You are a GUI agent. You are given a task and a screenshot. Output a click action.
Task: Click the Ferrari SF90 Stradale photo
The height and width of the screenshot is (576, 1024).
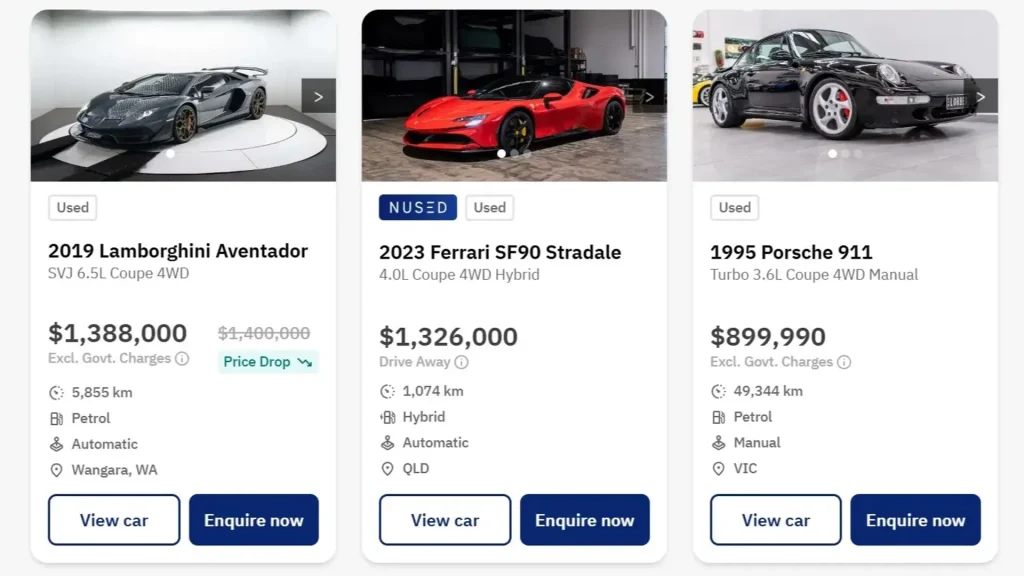click(x=513, y=90)
